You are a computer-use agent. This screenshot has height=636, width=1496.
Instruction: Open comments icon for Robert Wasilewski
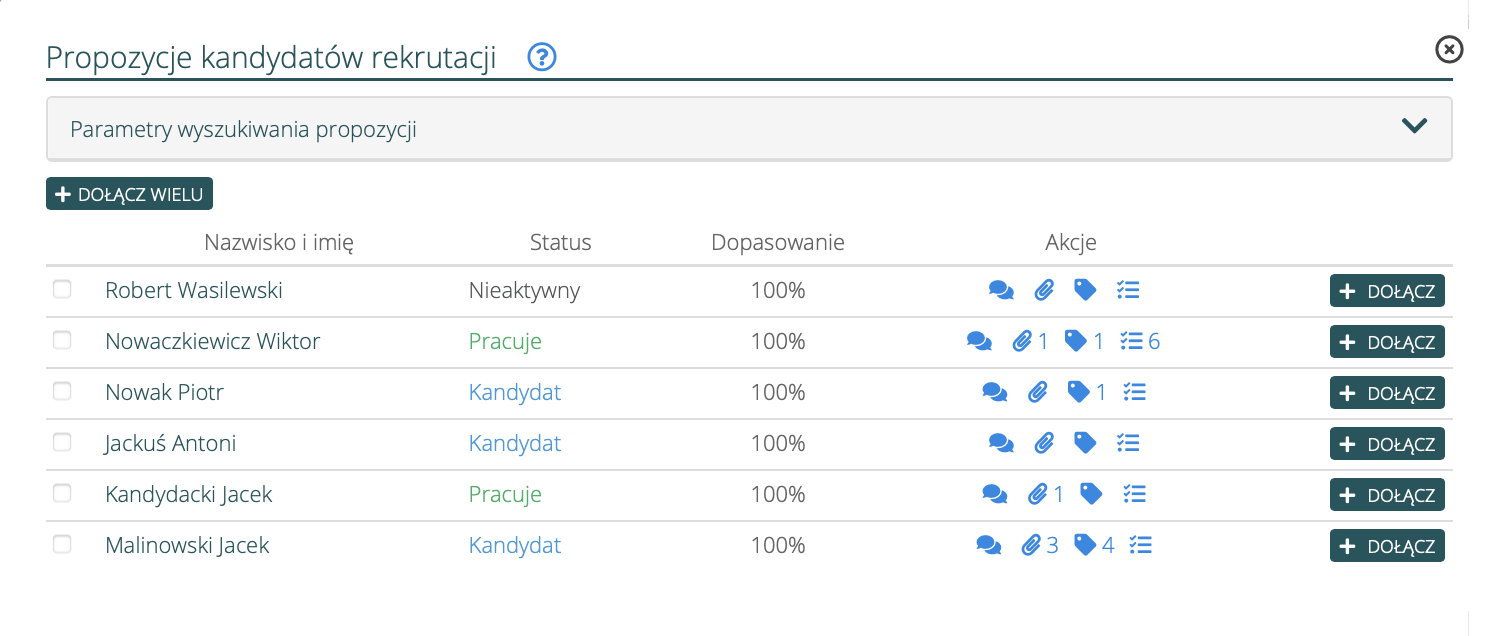[x=1001, y=291]
